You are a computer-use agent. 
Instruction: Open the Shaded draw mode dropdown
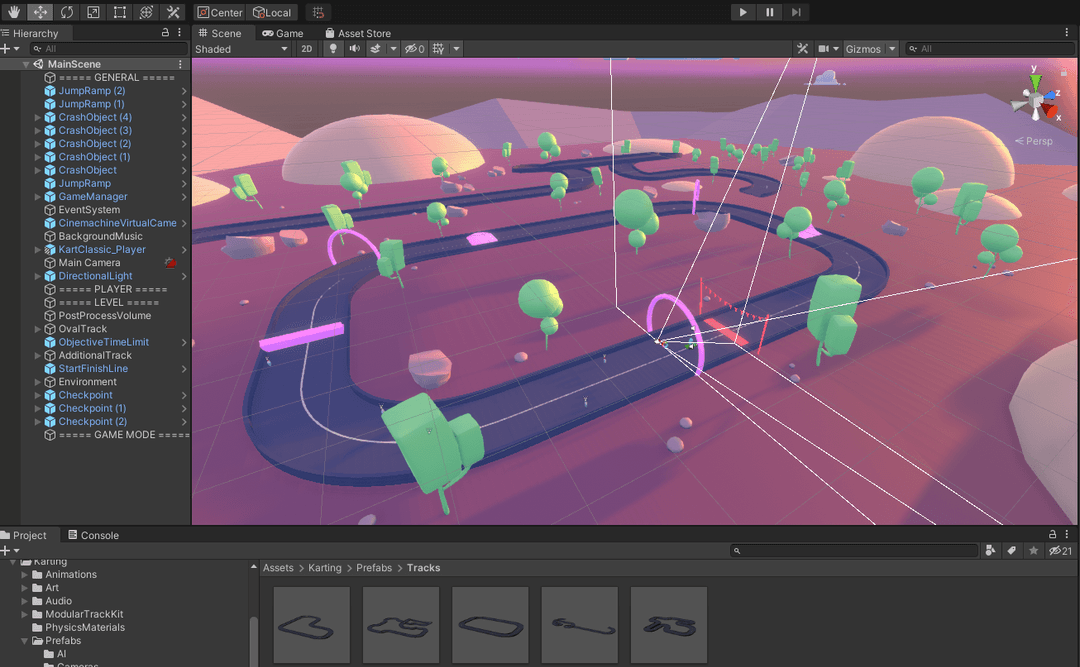click(241, 49)
